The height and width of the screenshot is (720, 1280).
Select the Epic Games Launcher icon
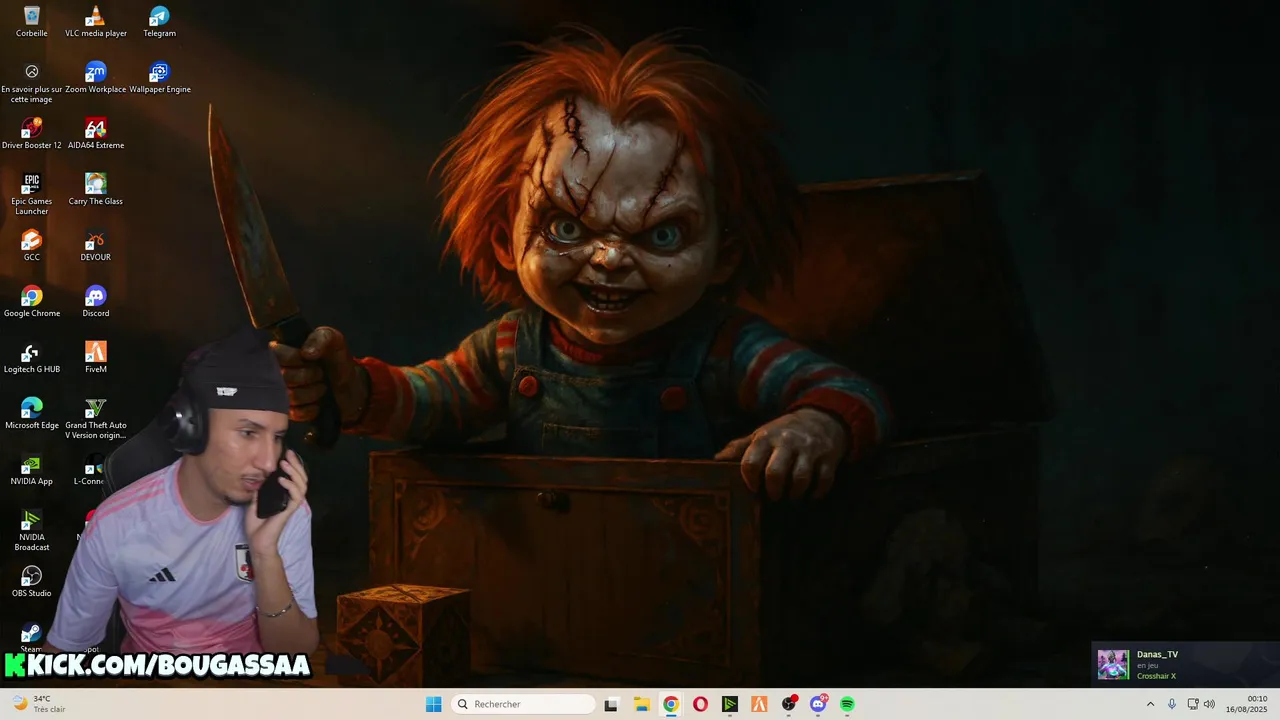point(32,195)
